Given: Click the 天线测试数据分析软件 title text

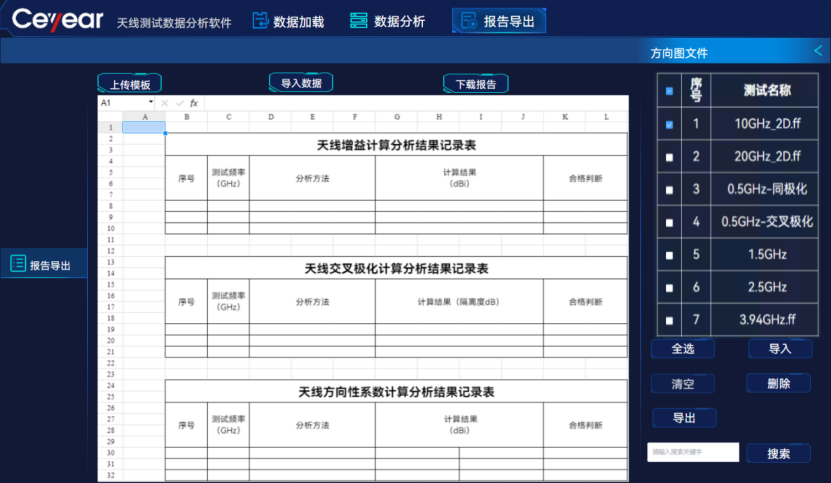Looking at the screenshot, I should click(x=174, y=23).
